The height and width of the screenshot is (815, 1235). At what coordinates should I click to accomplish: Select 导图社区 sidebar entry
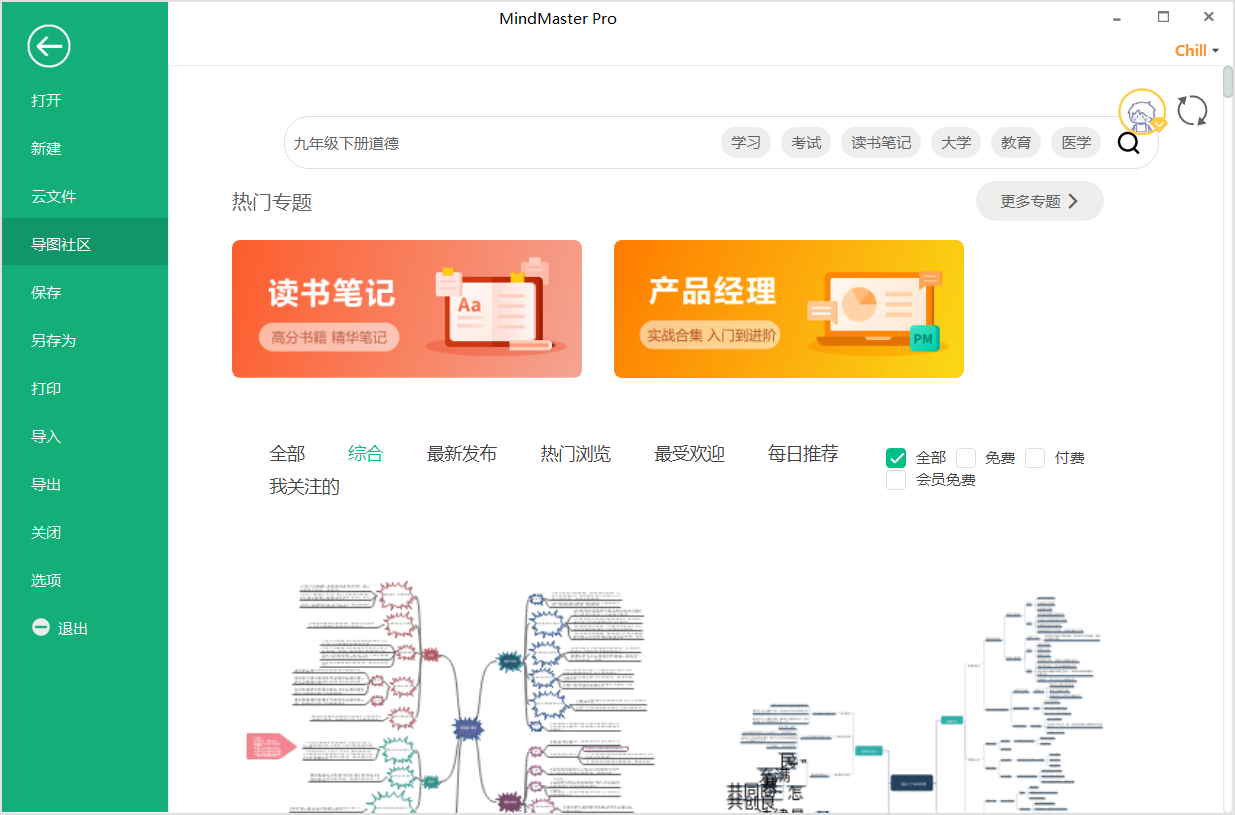point(85,244)
